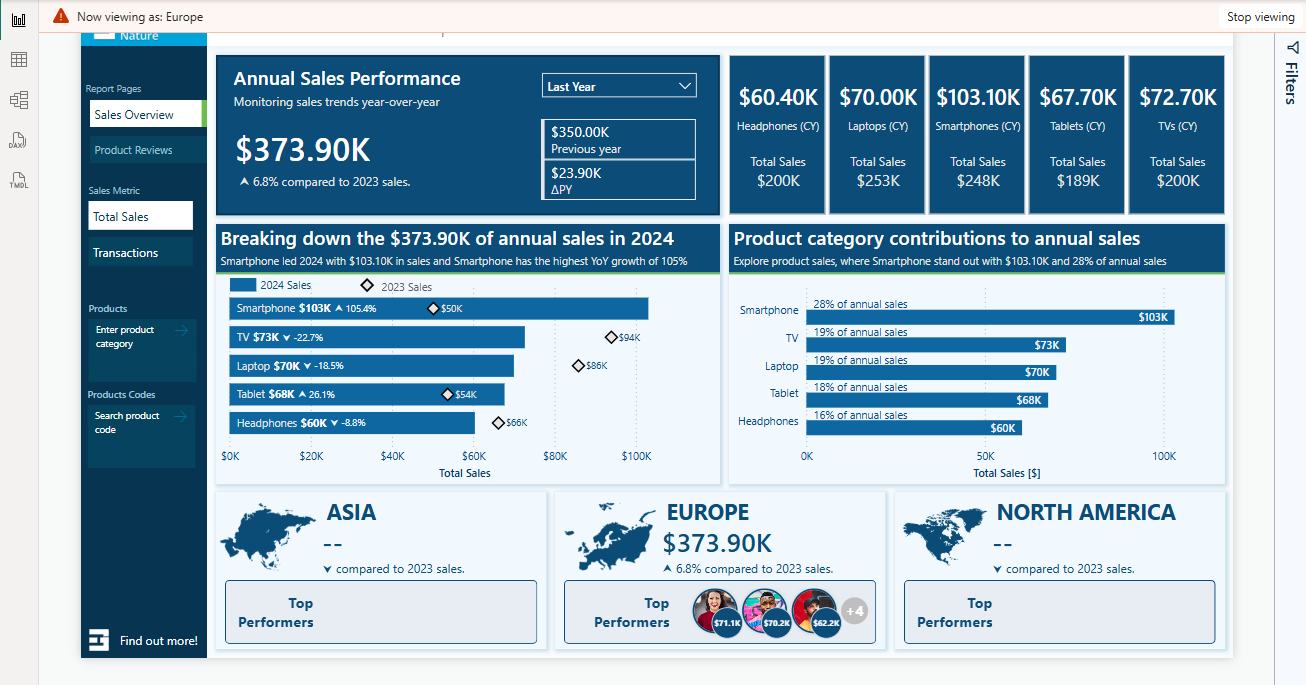Screen dimensions: 1306x685
Task: Click the +4 badge next to Europe top performers
Action: [852, 611]
